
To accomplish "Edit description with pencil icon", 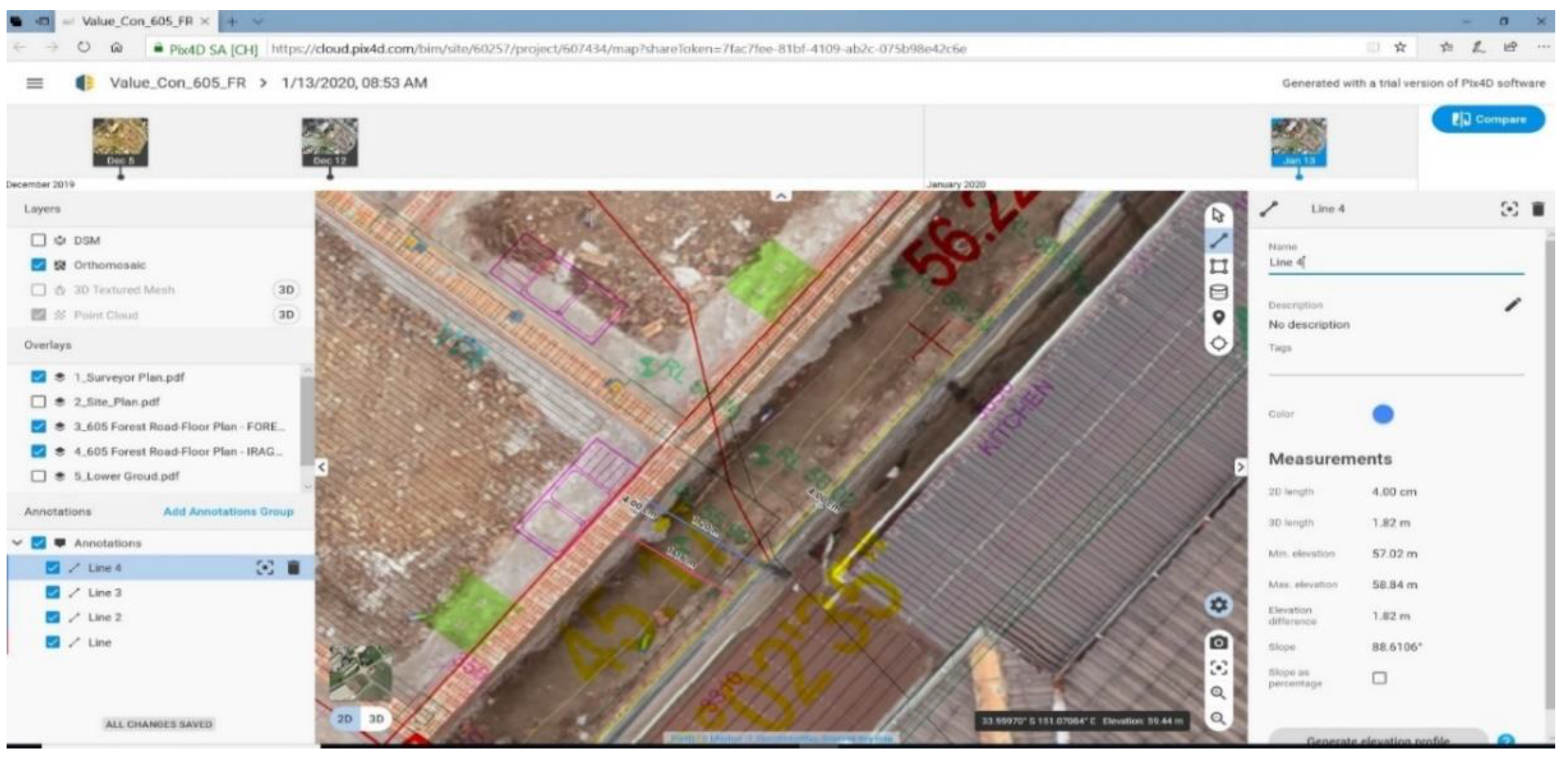I will point(1513,304).
